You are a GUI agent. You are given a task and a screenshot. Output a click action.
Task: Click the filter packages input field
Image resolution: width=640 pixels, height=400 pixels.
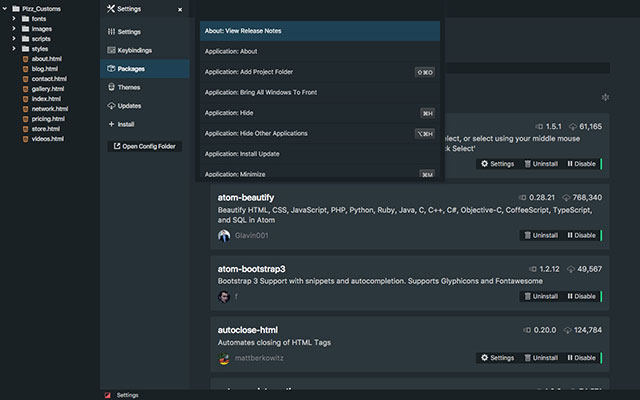pos(527,68)
